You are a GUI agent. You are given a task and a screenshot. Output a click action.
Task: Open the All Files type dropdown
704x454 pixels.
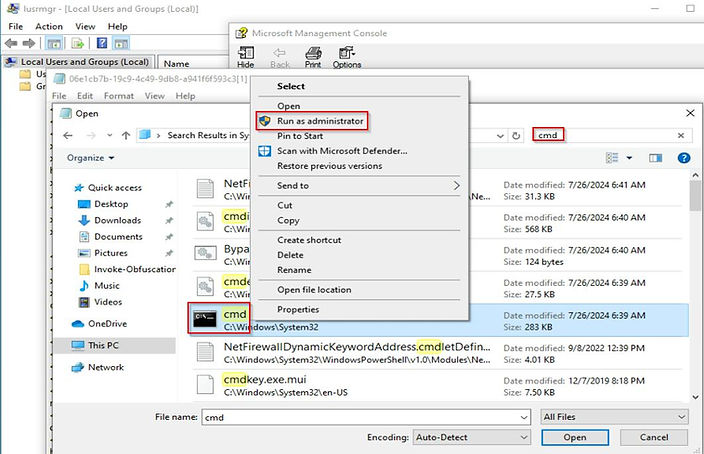pyautogui.click(x=614, y=417)
